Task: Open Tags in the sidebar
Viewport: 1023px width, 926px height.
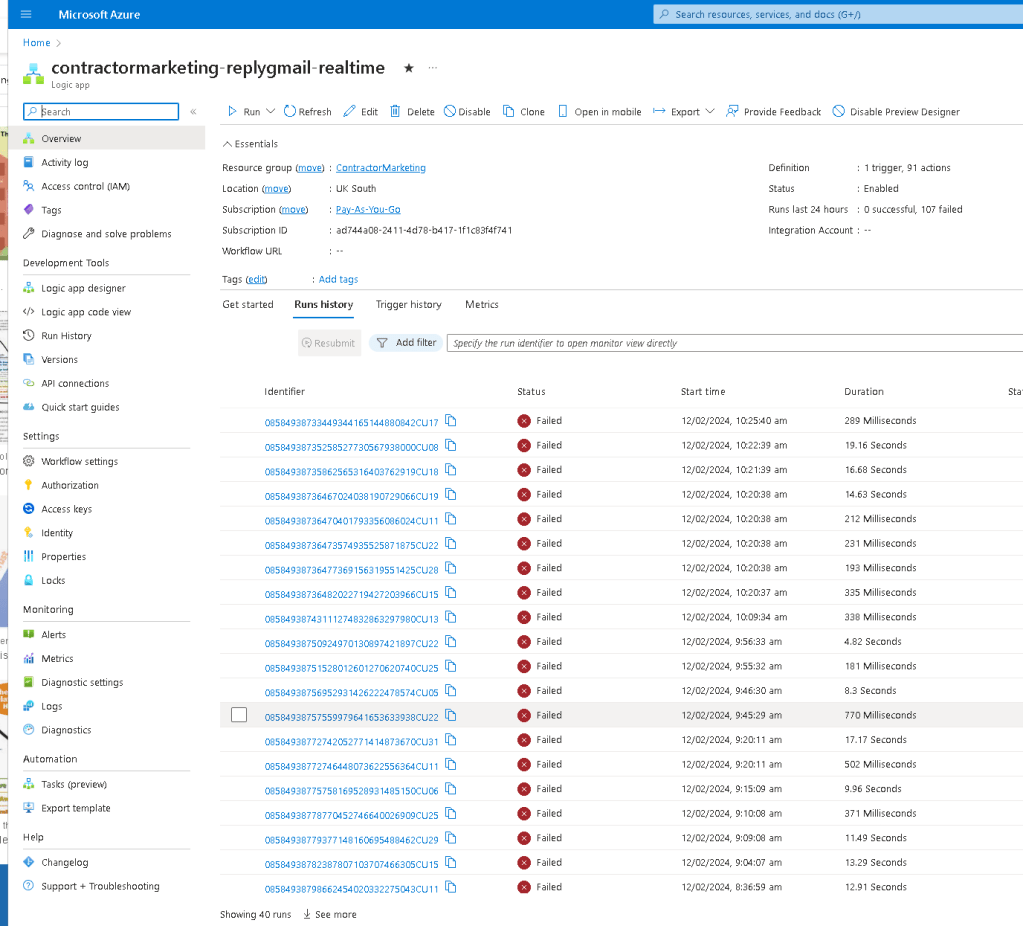Action: pos(51,210)
